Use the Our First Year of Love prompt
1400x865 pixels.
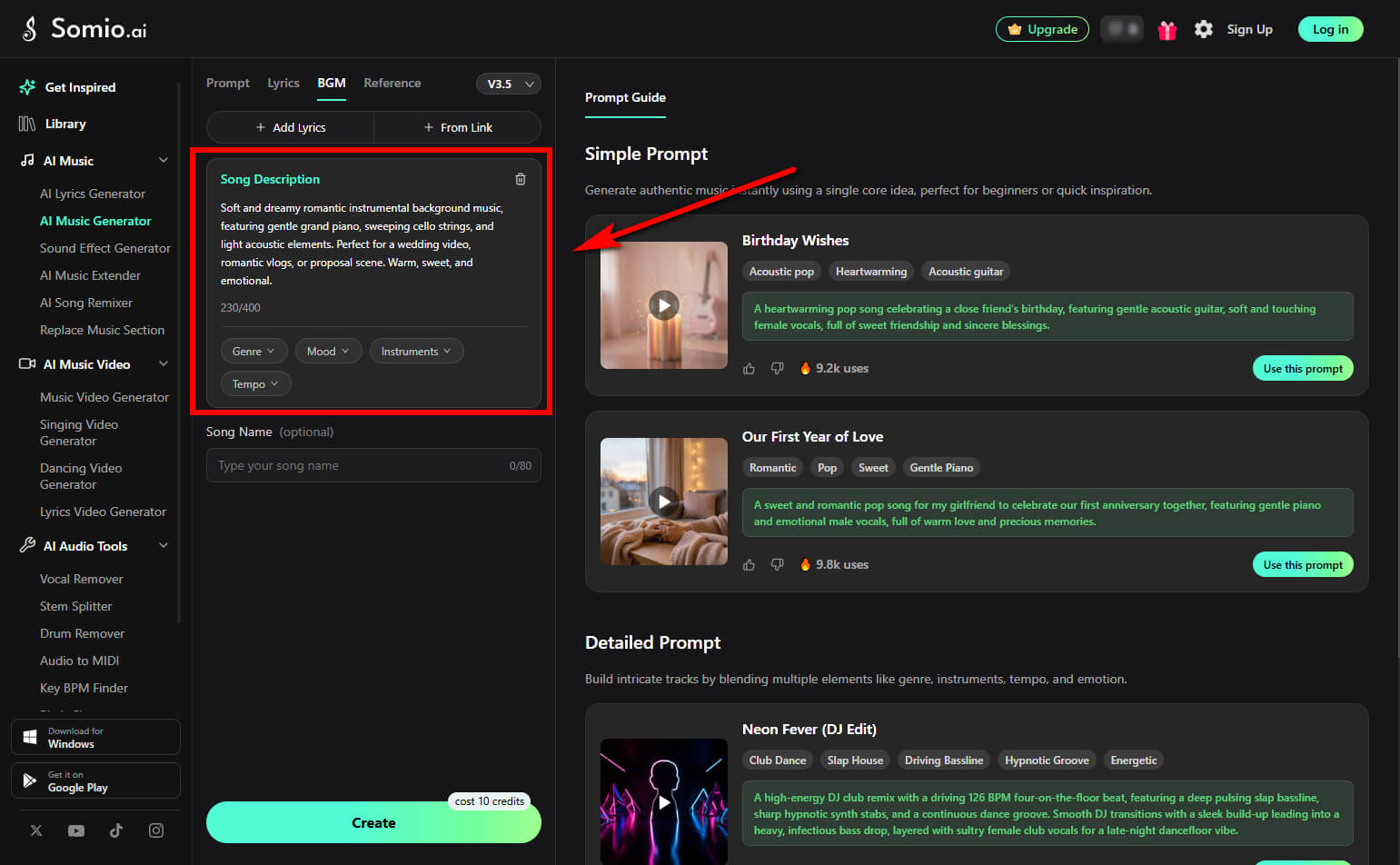click(1303, 564)
